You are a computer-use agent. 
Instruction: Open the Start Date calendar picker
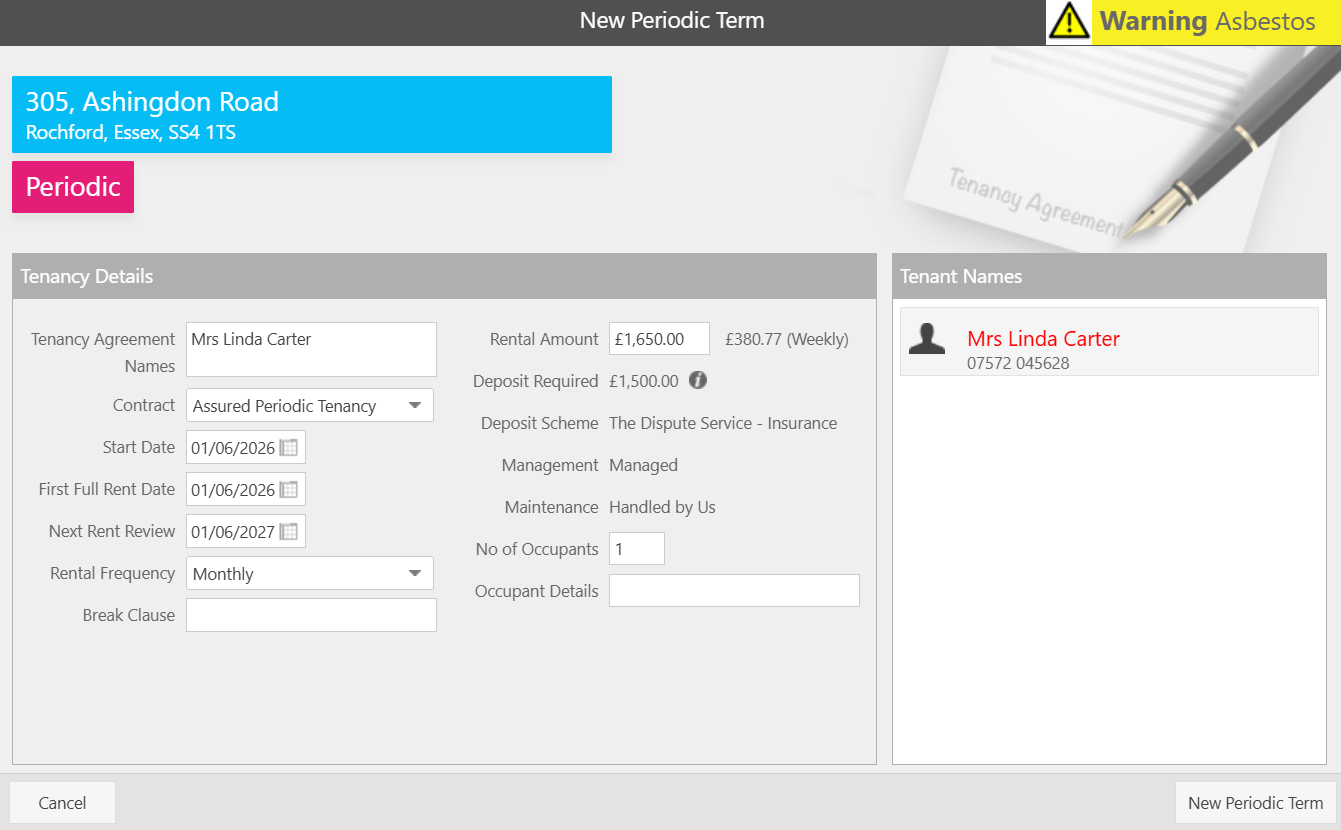tap(289, 448)
